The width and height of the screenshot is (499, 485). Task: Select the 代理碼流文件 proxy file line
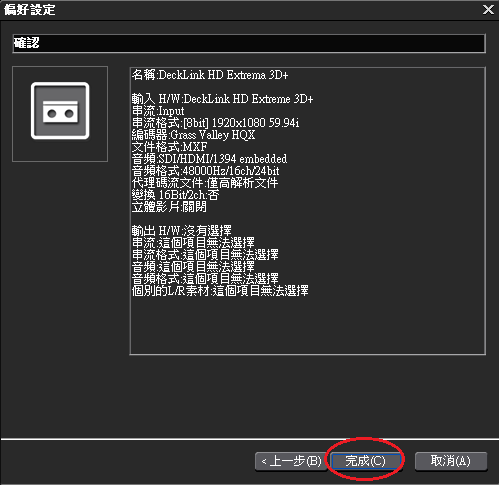point(205,183)
